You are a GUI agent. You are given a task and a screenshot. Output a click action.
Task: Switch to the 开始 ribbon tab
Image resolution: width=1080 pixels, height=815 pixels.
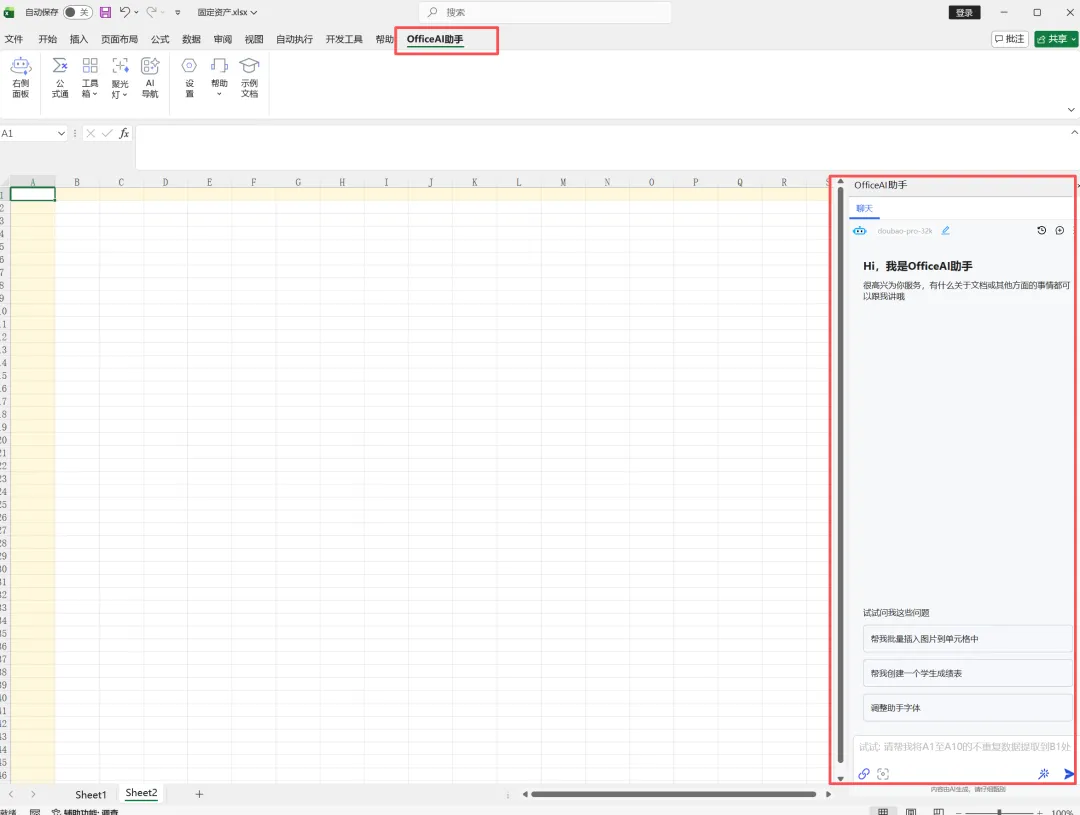[x=48, y=39]
